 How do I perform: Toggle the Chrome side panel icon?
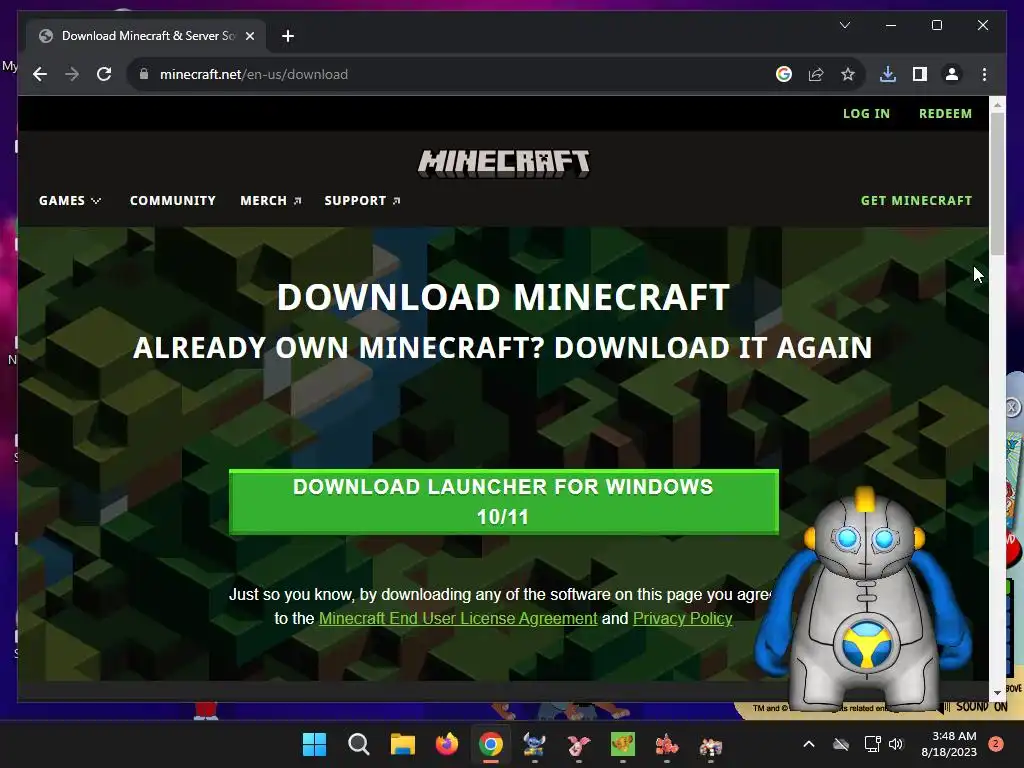click(920, 74)
